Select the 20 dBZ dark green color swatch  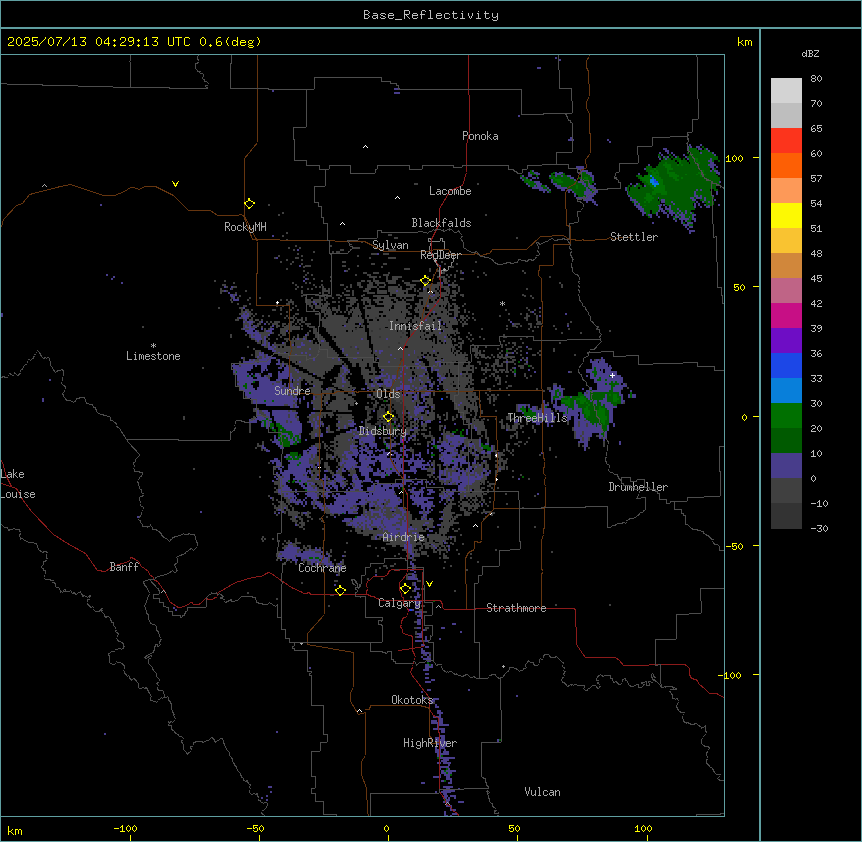coord(786,440)
